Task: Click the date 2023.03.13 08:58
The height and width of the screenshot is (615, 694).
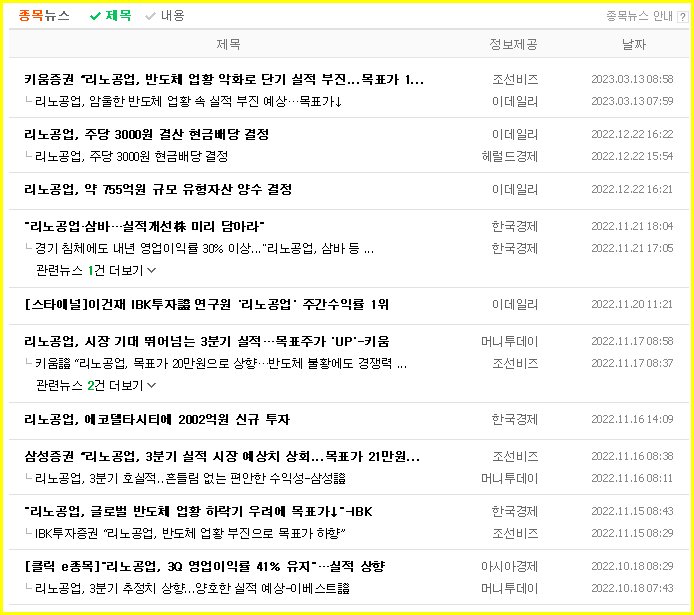Action: point(632,79)
